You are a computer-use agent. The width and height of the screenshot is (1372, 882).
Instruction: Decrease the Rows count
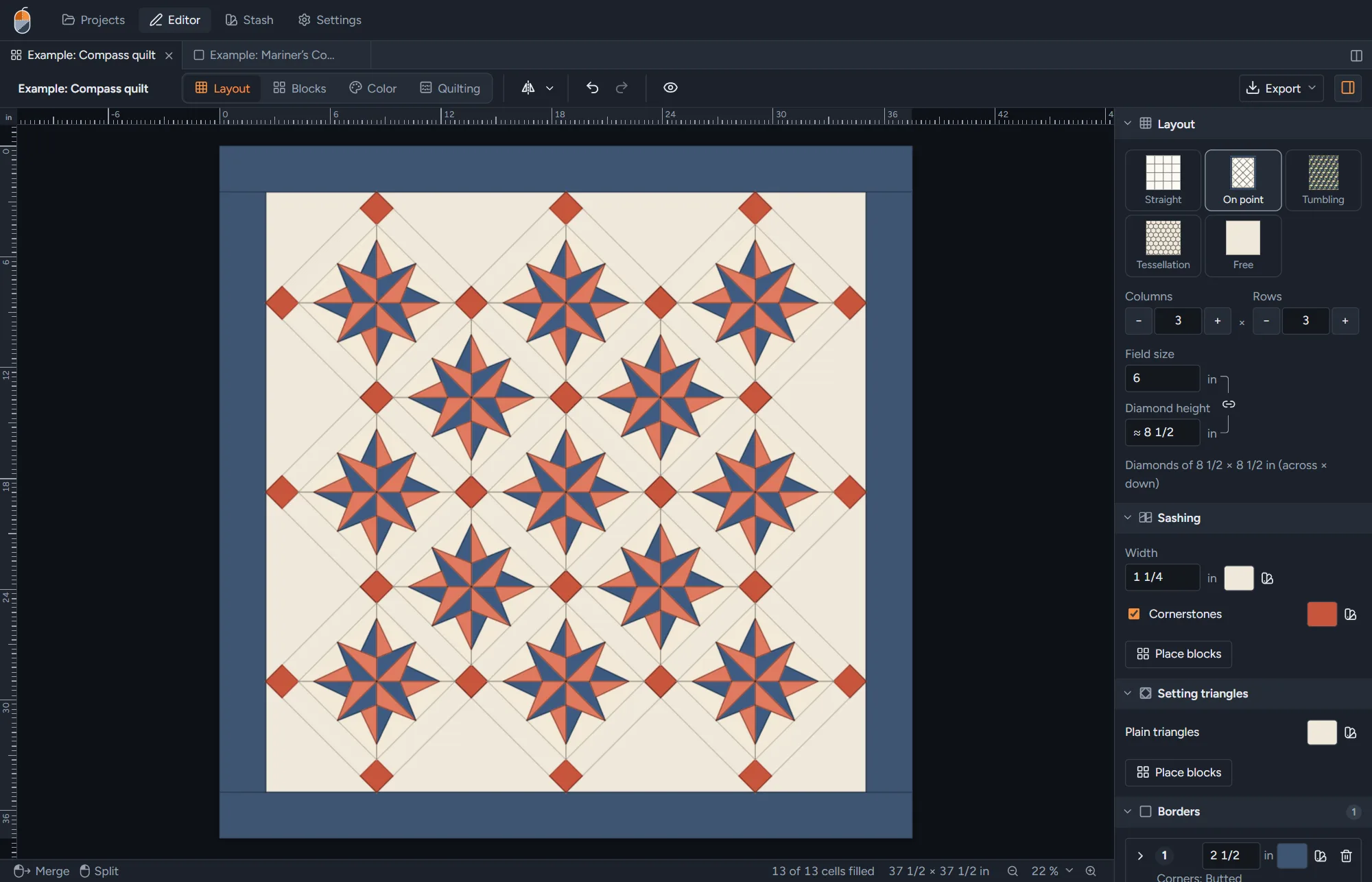(x=1266, y=321)
